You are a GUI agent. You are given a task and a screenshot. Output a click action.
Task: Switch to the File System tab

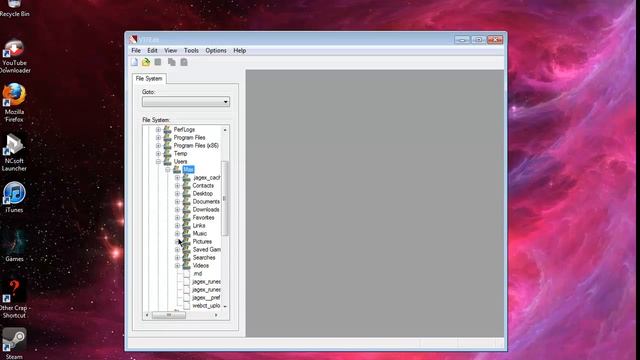point(149,78)
